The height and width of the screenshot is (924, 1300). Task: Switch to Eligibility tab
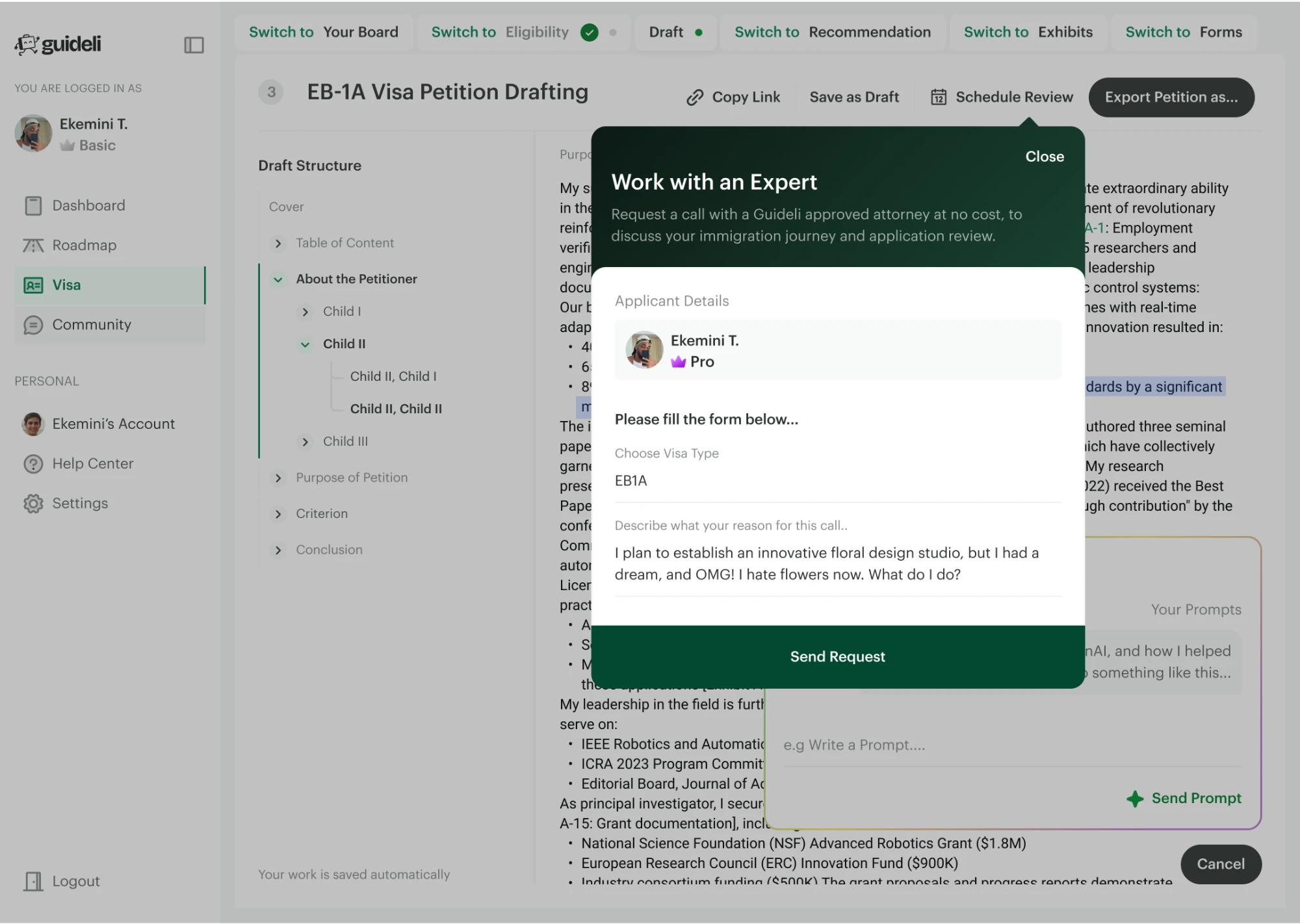pos(524,32)
